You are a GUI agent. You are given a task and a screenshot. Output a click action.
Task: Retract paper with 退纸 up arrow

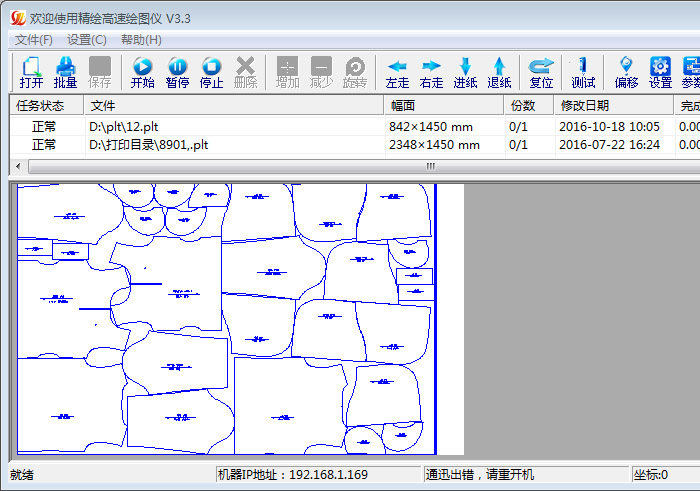499,72
